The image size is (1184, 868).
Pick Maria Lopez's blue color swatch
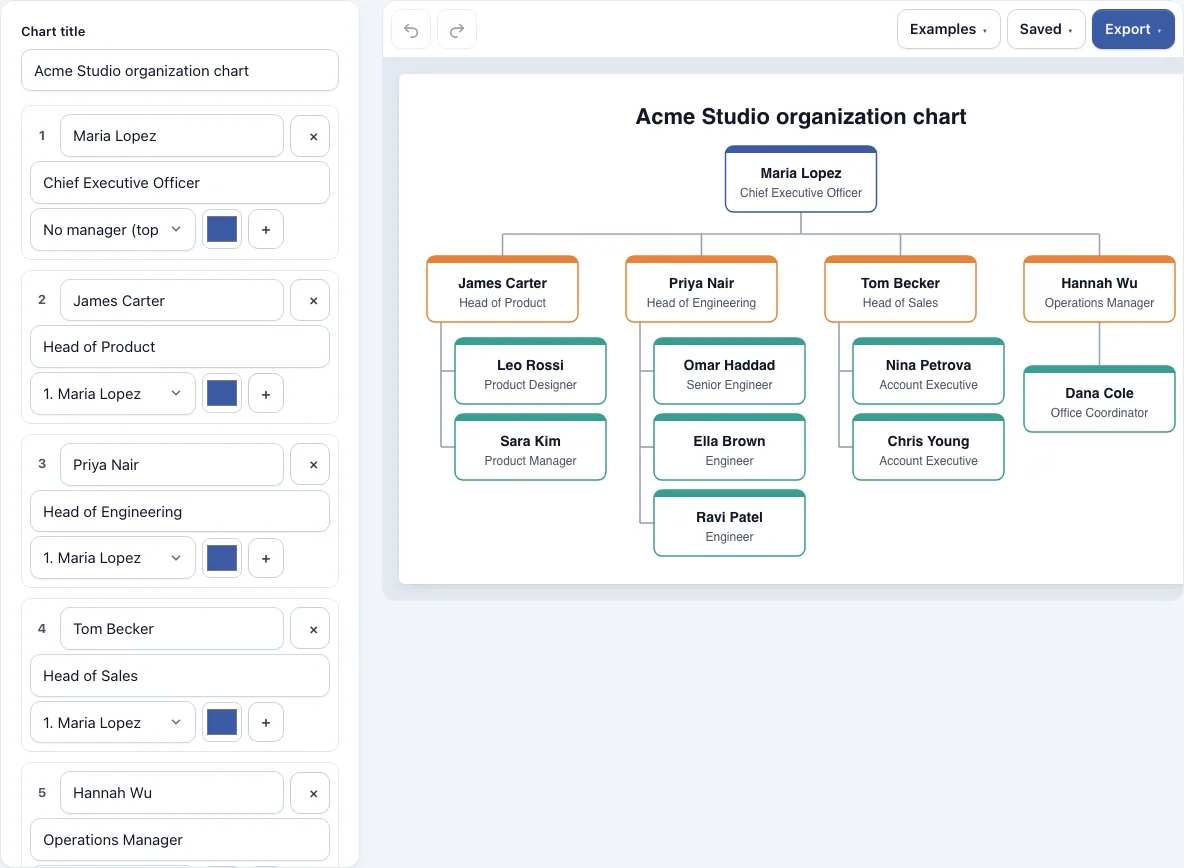(x=222, y=229)
